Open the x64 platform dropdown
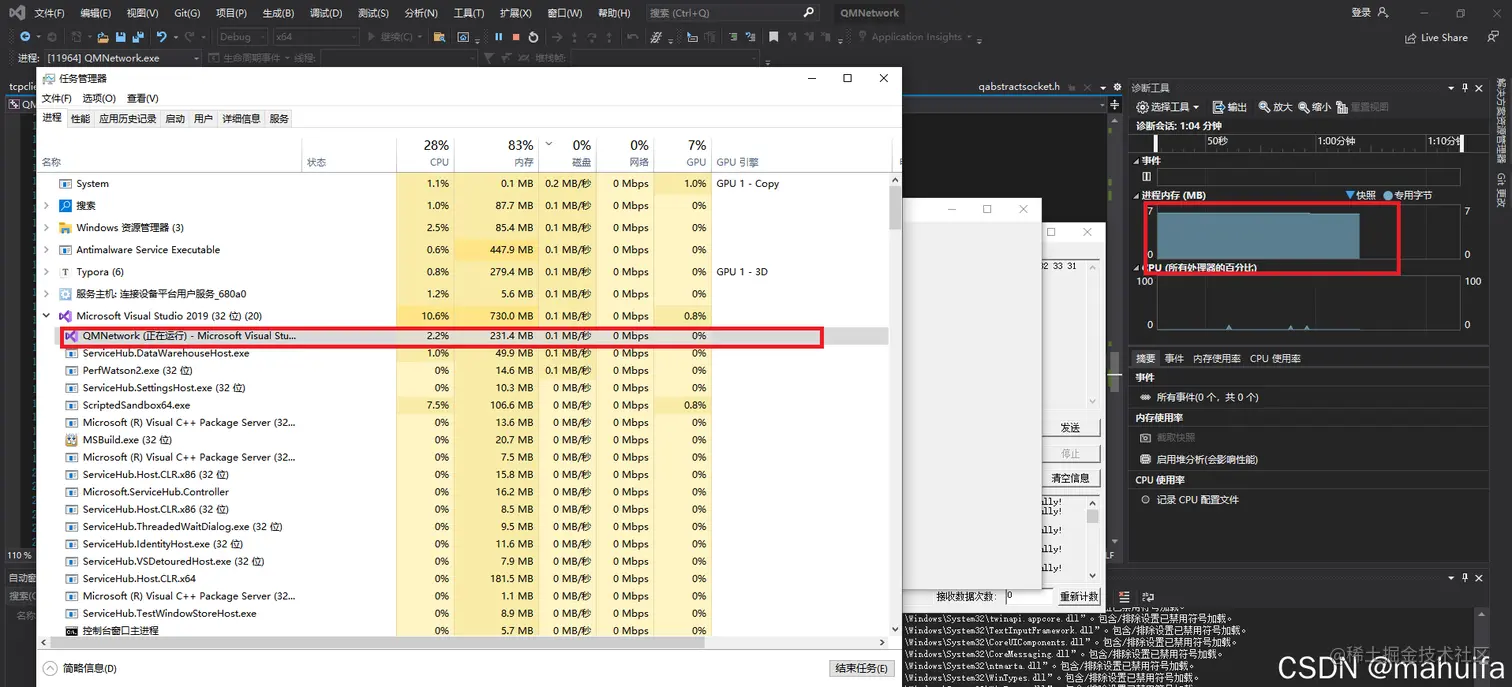Screen dimensions: 1512x687 click(x=315, y=37)
